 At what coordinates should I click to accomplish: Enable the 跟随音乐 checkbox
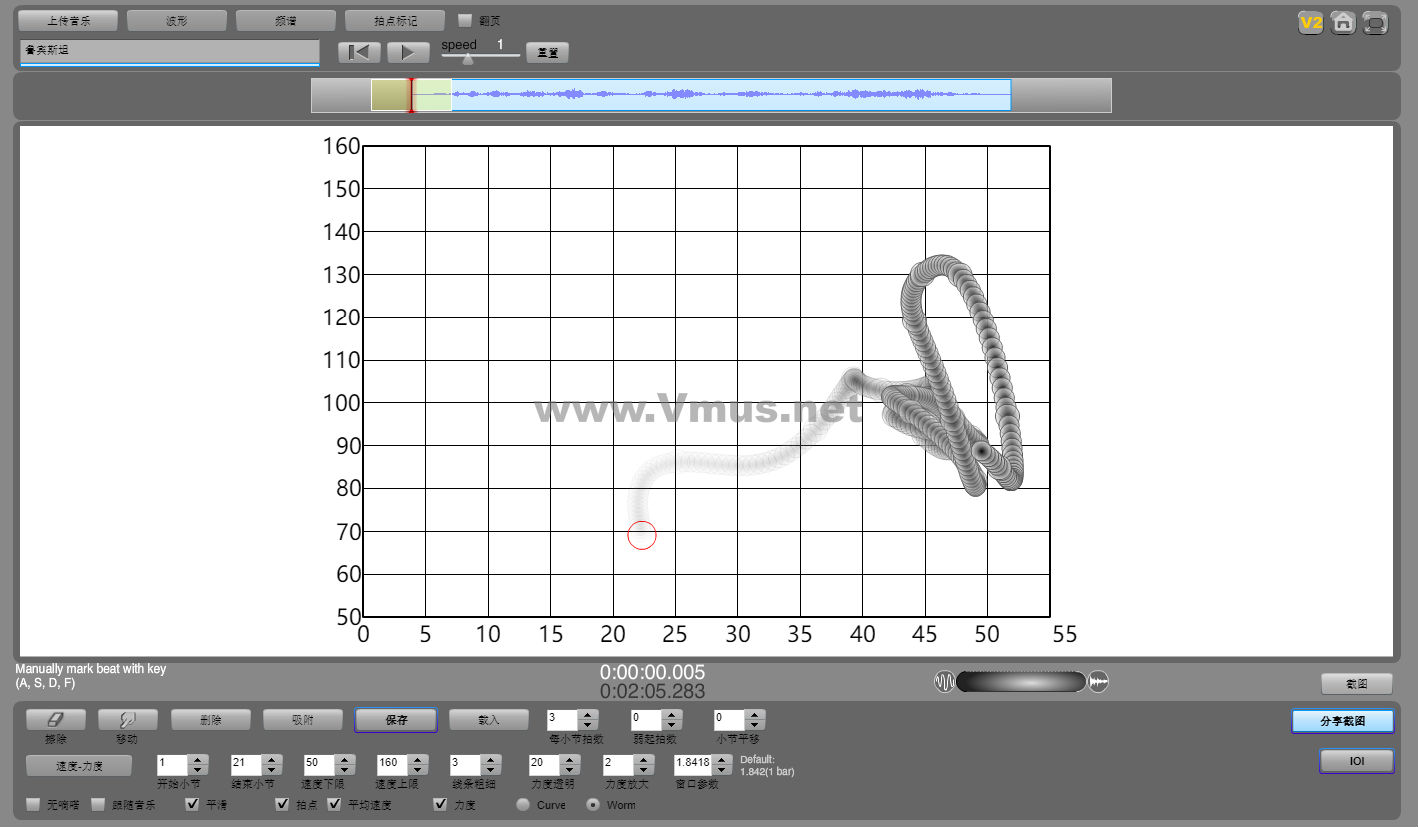pos(98,804)
